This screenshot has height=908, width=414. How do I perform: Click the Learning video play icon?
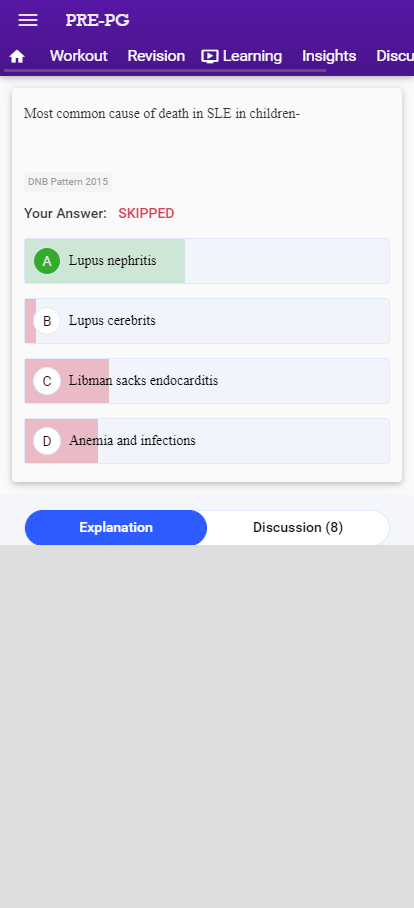(x=210, y=56)
